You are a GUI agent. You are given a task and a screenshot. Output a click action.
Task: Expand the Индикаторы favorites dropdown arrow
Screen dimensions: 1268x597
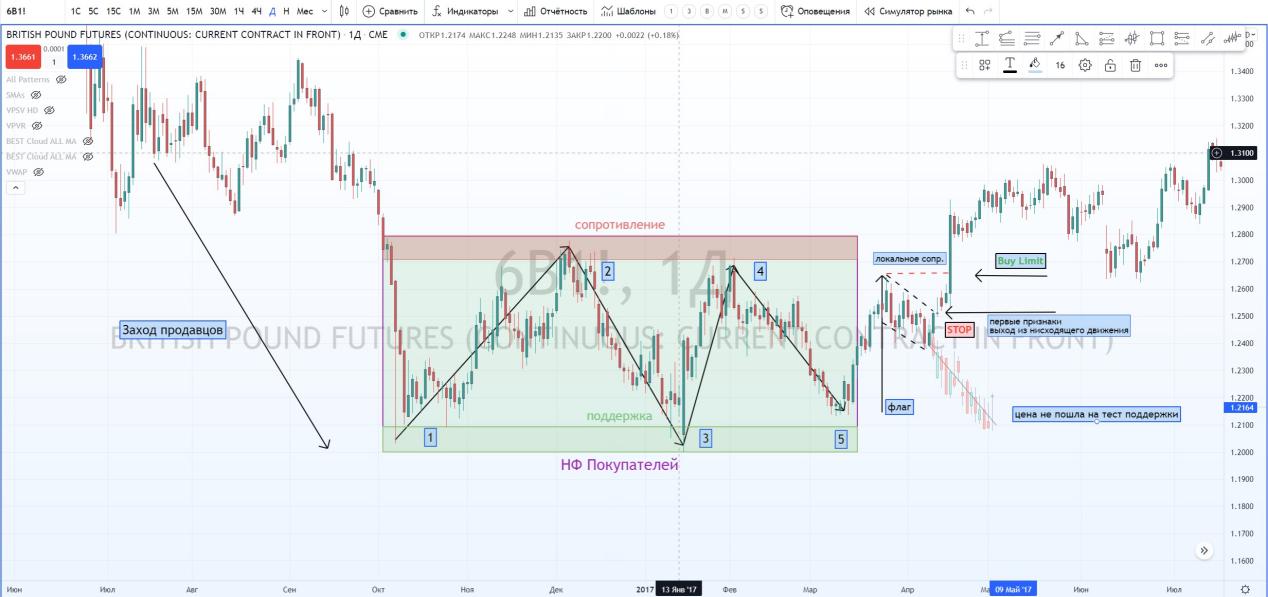point(510,11)
